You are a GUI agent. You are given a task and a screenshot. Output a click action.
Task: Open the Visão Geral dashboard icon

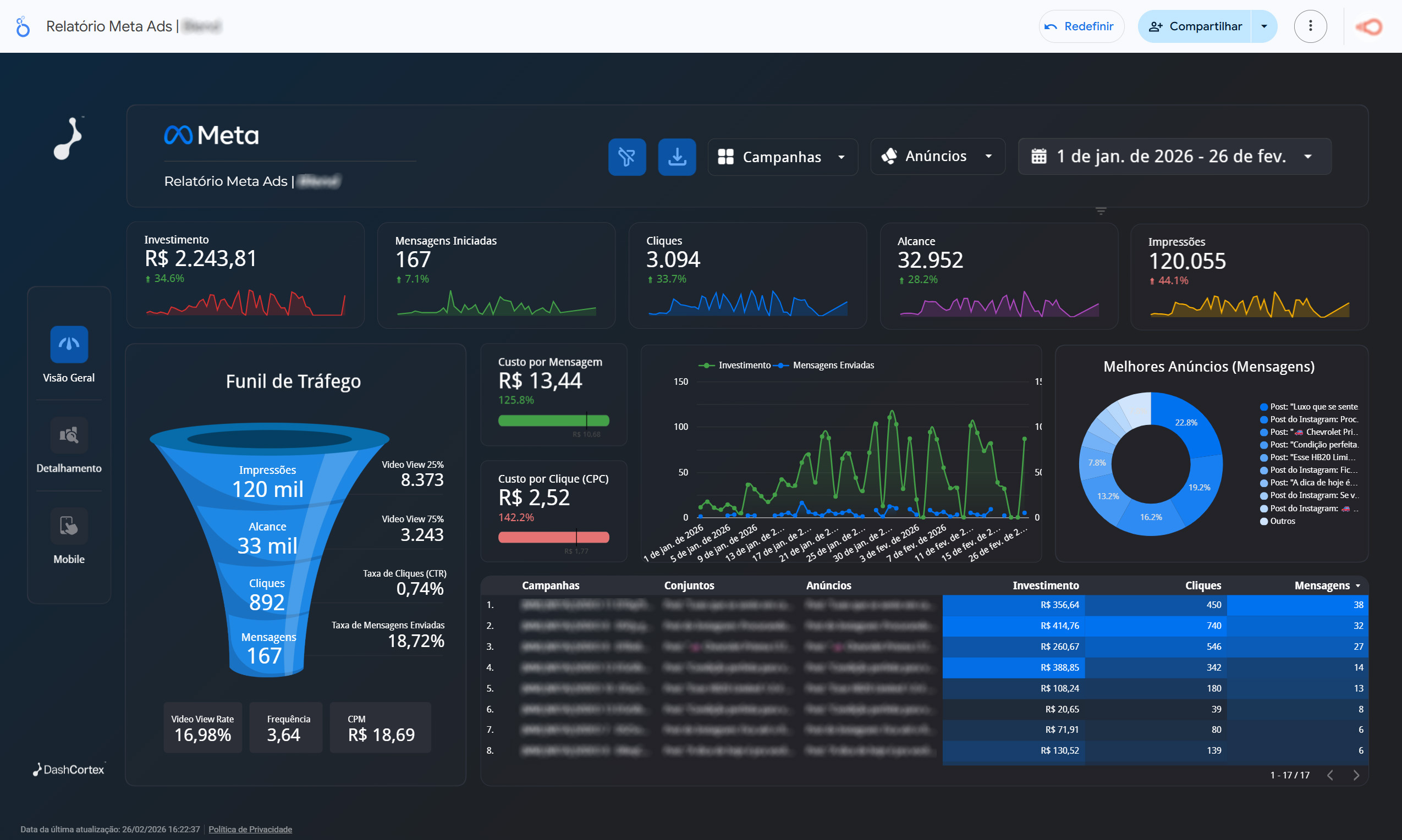click(69, 344)
